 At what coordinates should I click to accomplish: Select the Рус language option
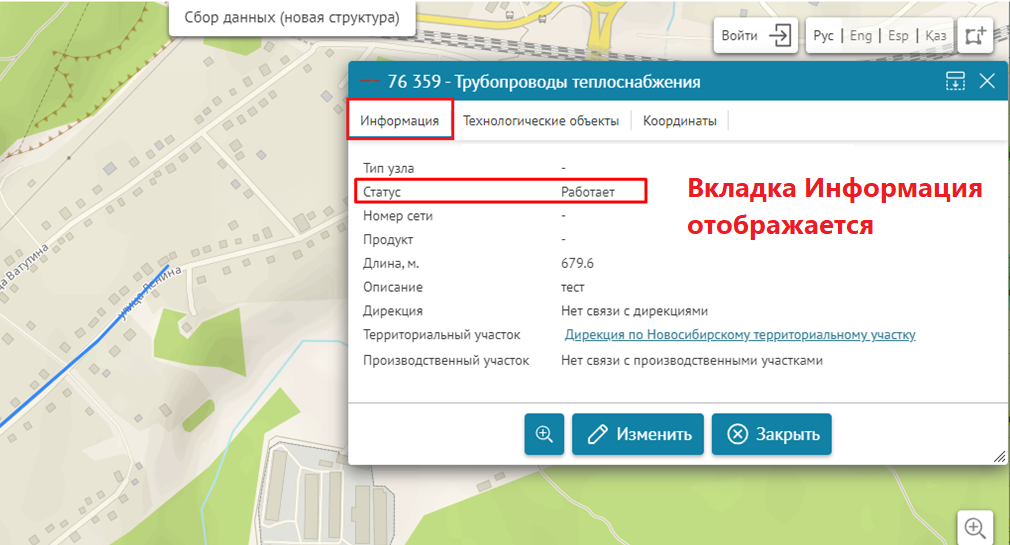pyautogui.click(x=823, y=36)
